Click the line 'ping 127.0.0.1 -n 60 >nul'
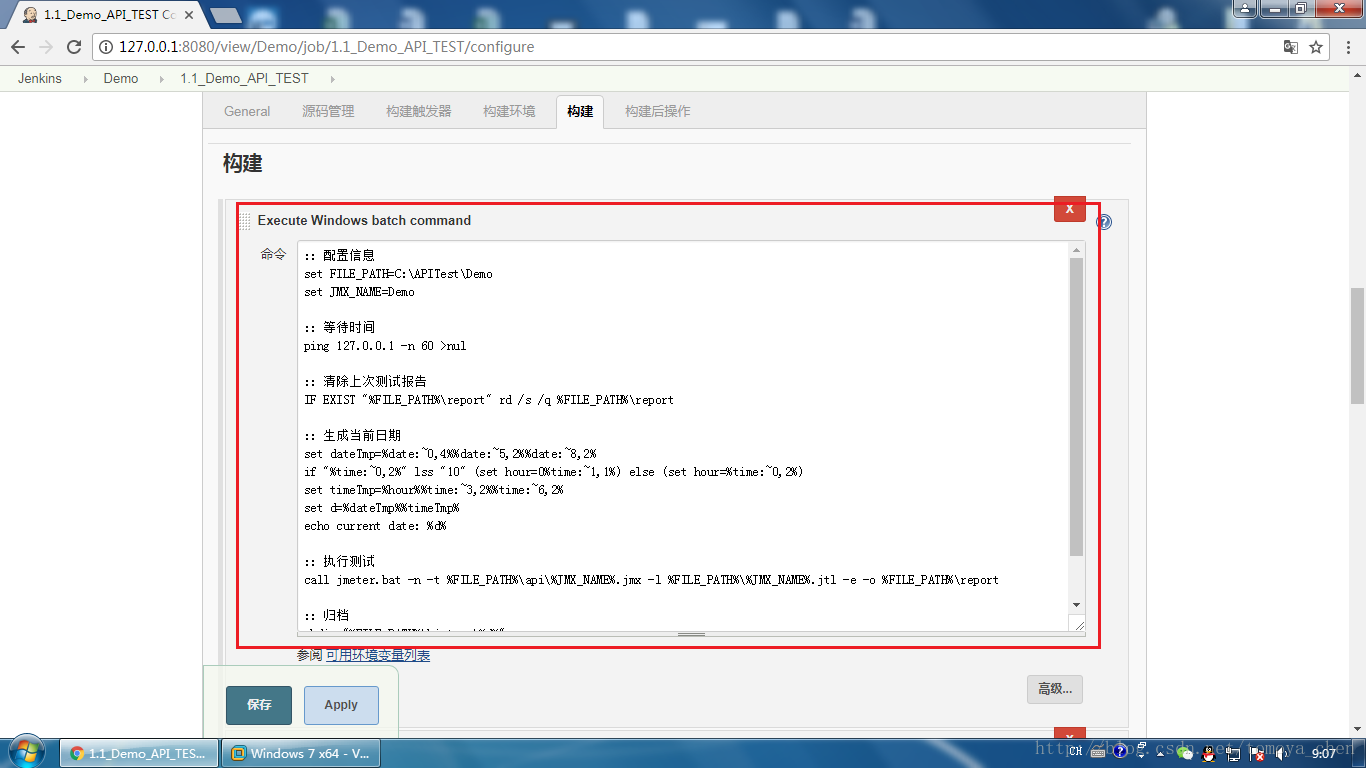The width and height of the screenshot is (1366, 768). click(x=385, y=346)
